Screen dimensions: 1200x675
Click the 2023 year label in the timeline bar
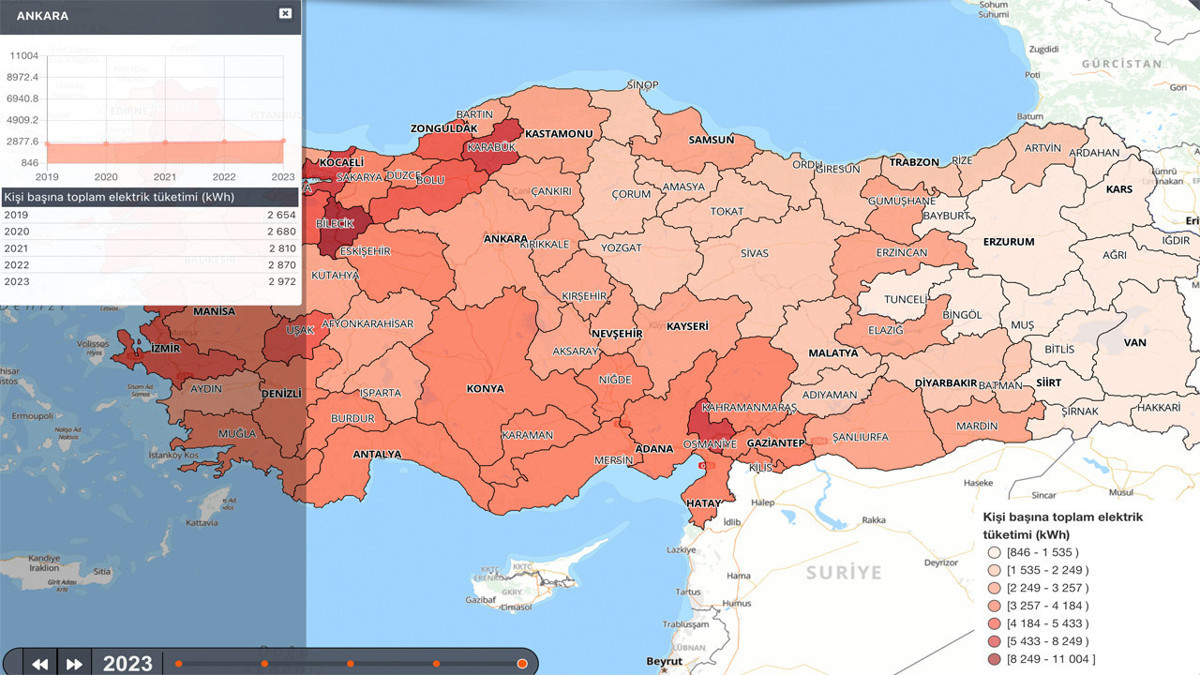pyautogui.click(x=128, y=663)
